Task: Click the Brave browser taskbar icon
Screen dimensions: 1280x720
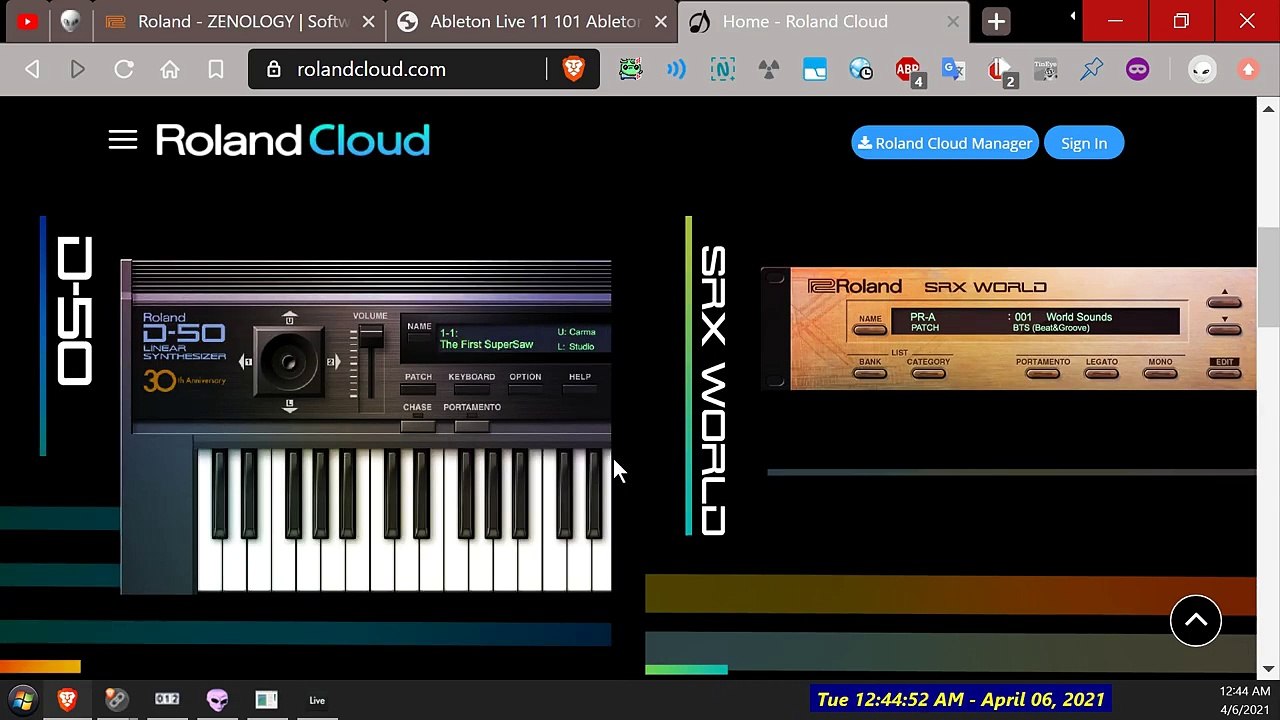Action: point(67,700)
